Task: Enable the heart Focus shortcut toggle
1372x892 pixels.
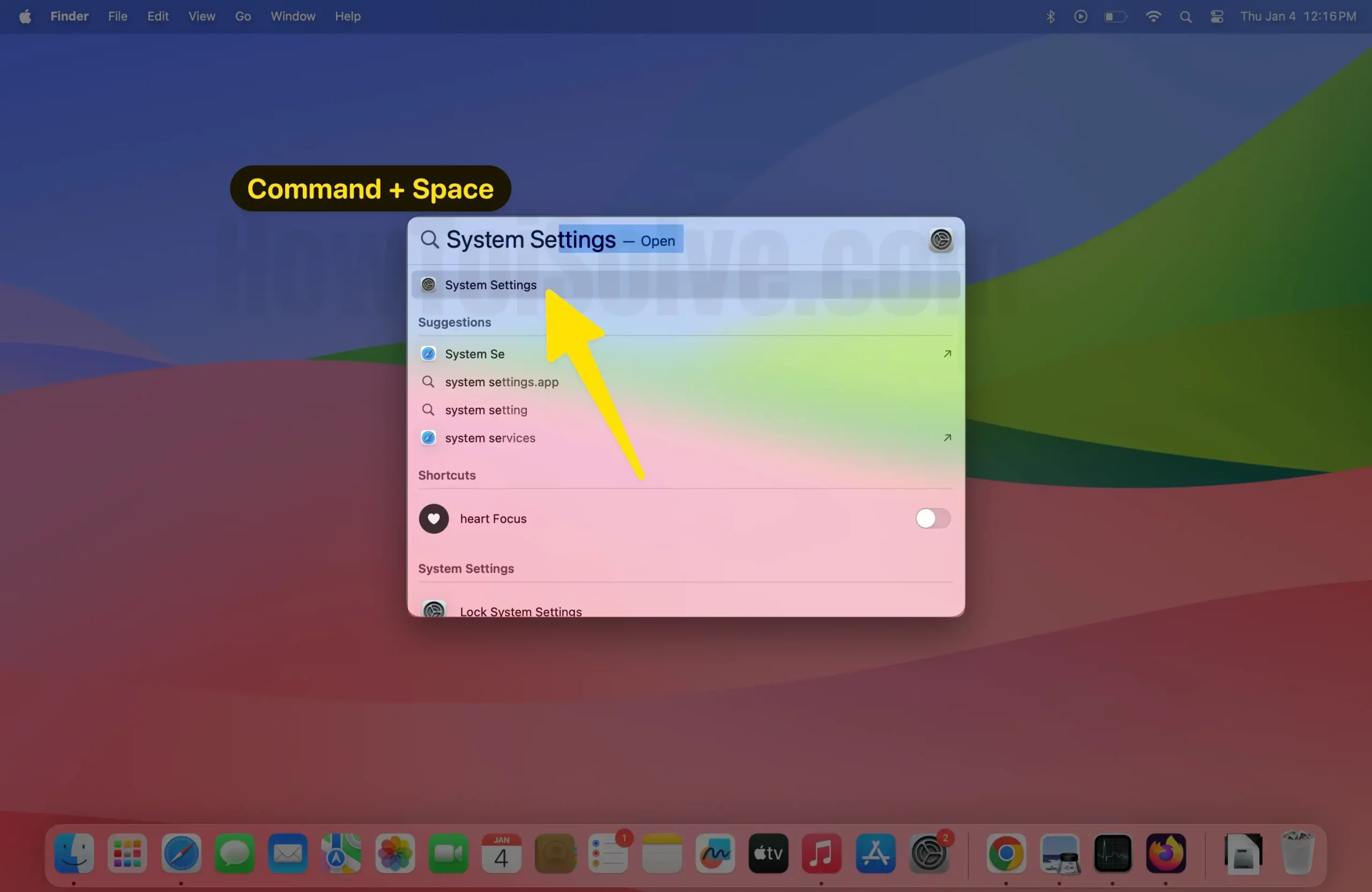Action: tap(931, 518)
